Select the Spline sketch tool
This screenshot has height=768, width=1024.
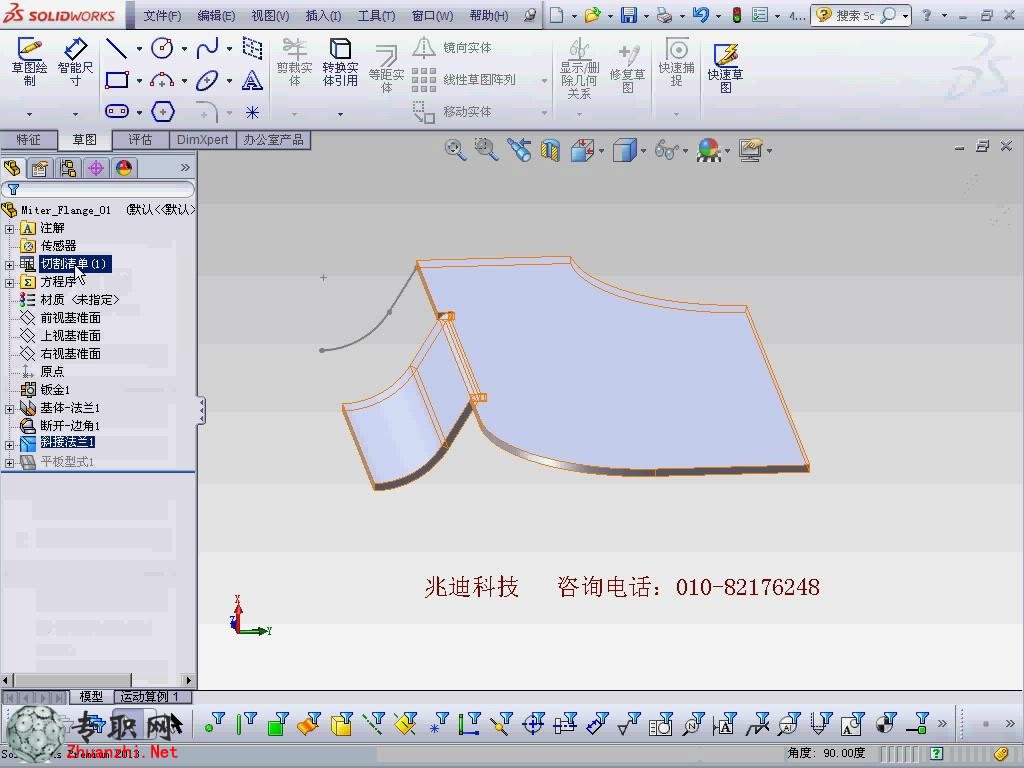[x=208, y=48]
